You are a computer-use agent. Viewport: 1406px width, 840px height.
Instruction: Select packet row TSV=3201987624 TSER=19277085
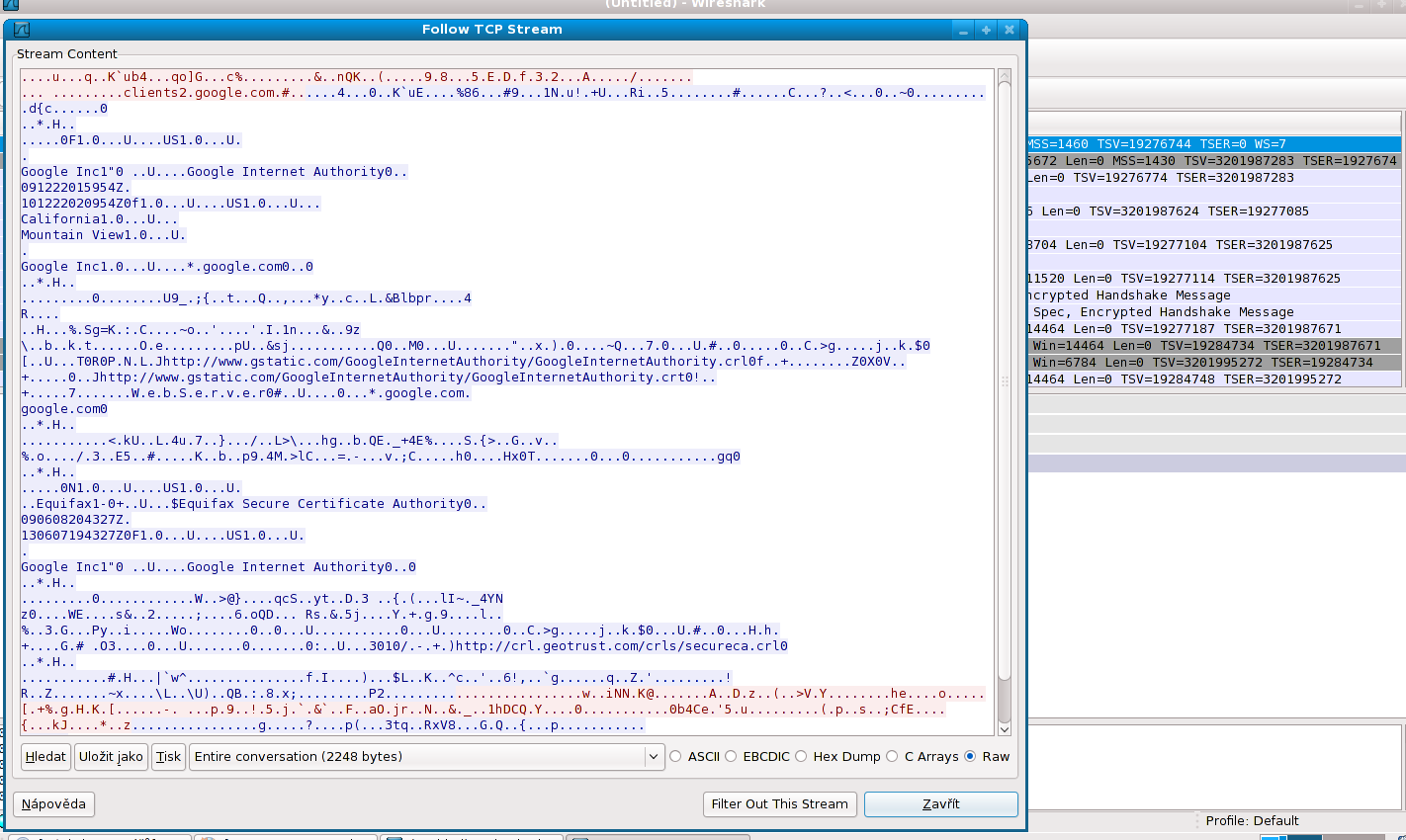(1214, 211)
